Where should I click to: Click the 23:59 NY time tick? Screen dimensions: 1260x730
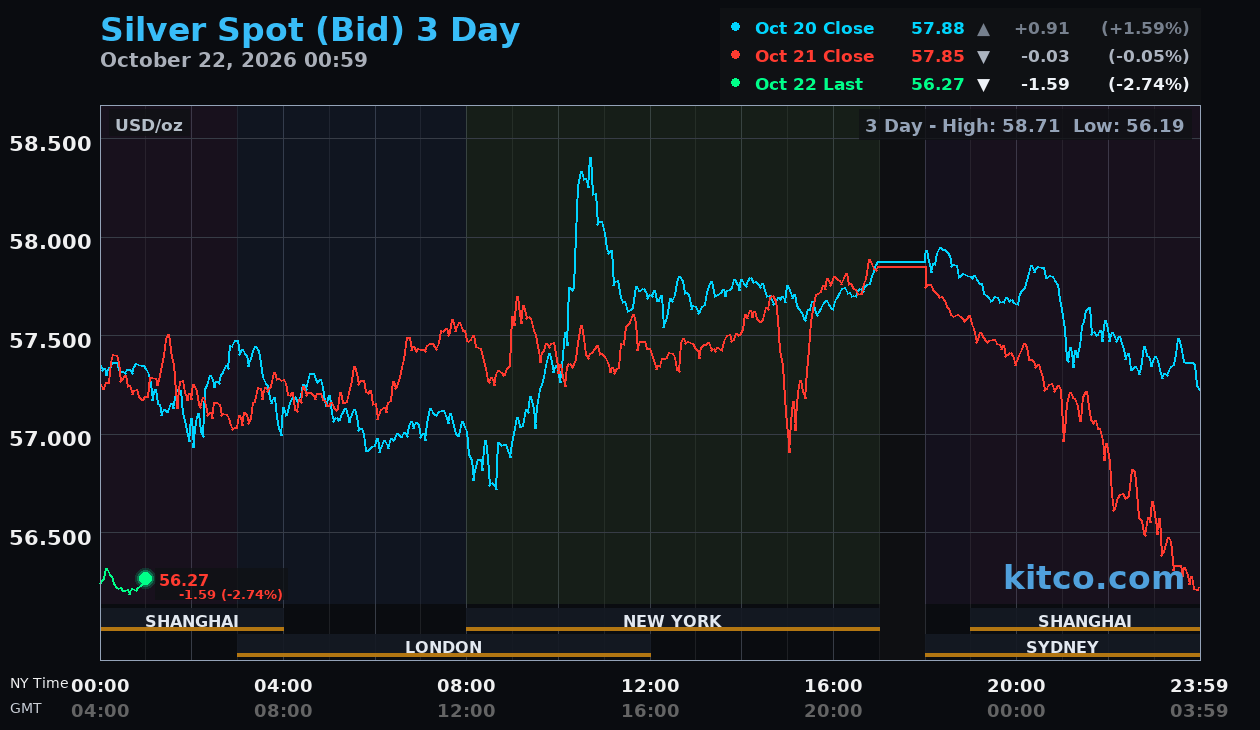[x=1199, y=686]
